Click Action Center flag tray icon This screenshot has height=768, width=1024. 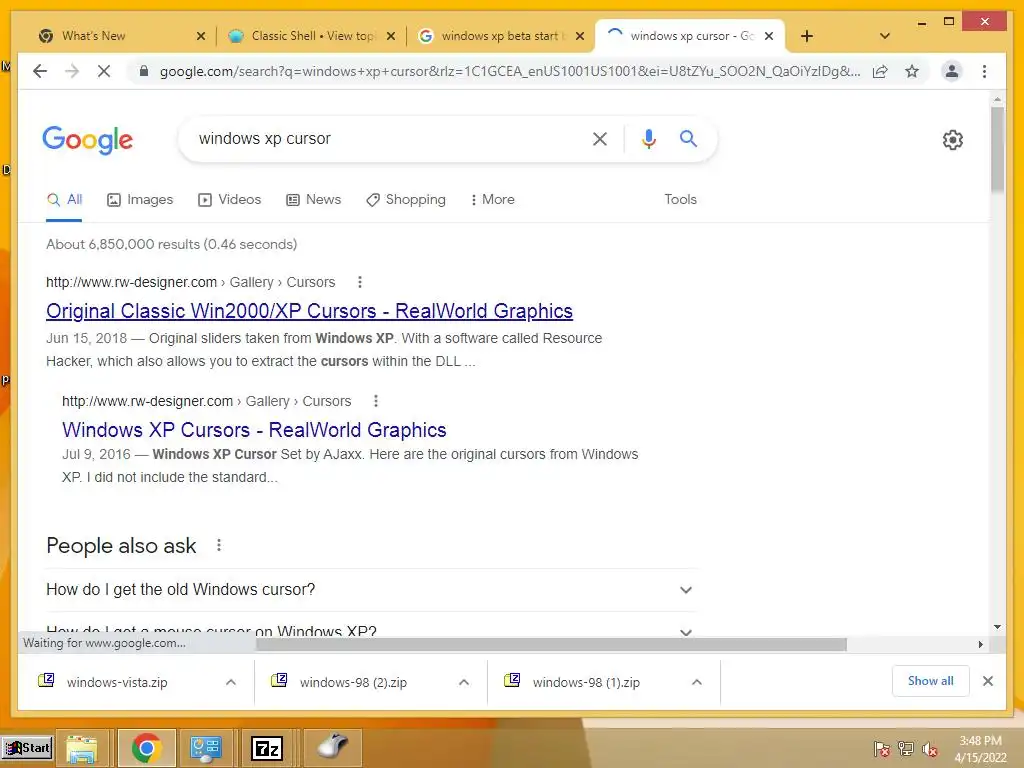coord(882,749)
